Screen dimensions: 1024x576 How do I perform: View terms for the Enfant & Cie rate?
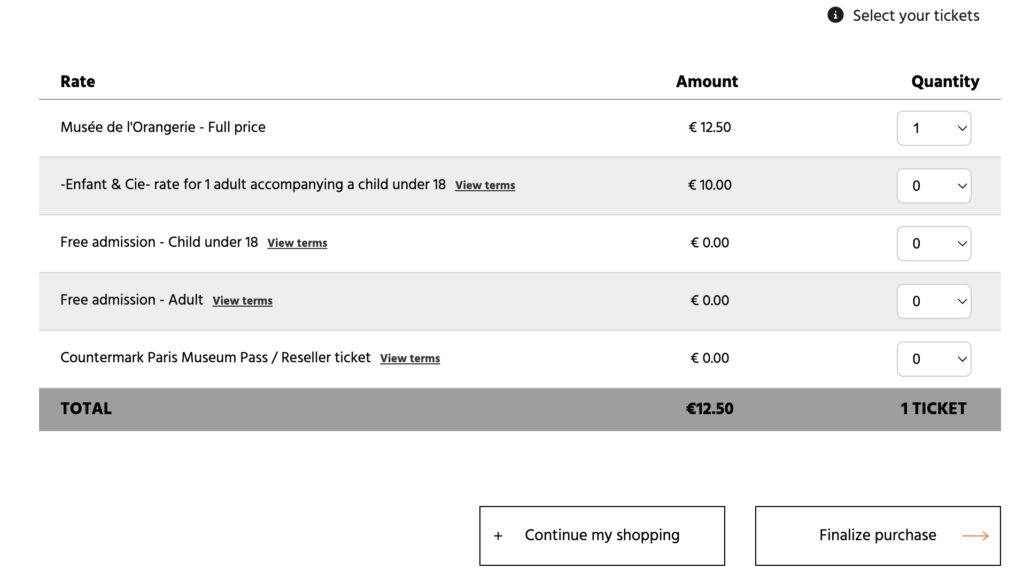[x=485, y=186]
